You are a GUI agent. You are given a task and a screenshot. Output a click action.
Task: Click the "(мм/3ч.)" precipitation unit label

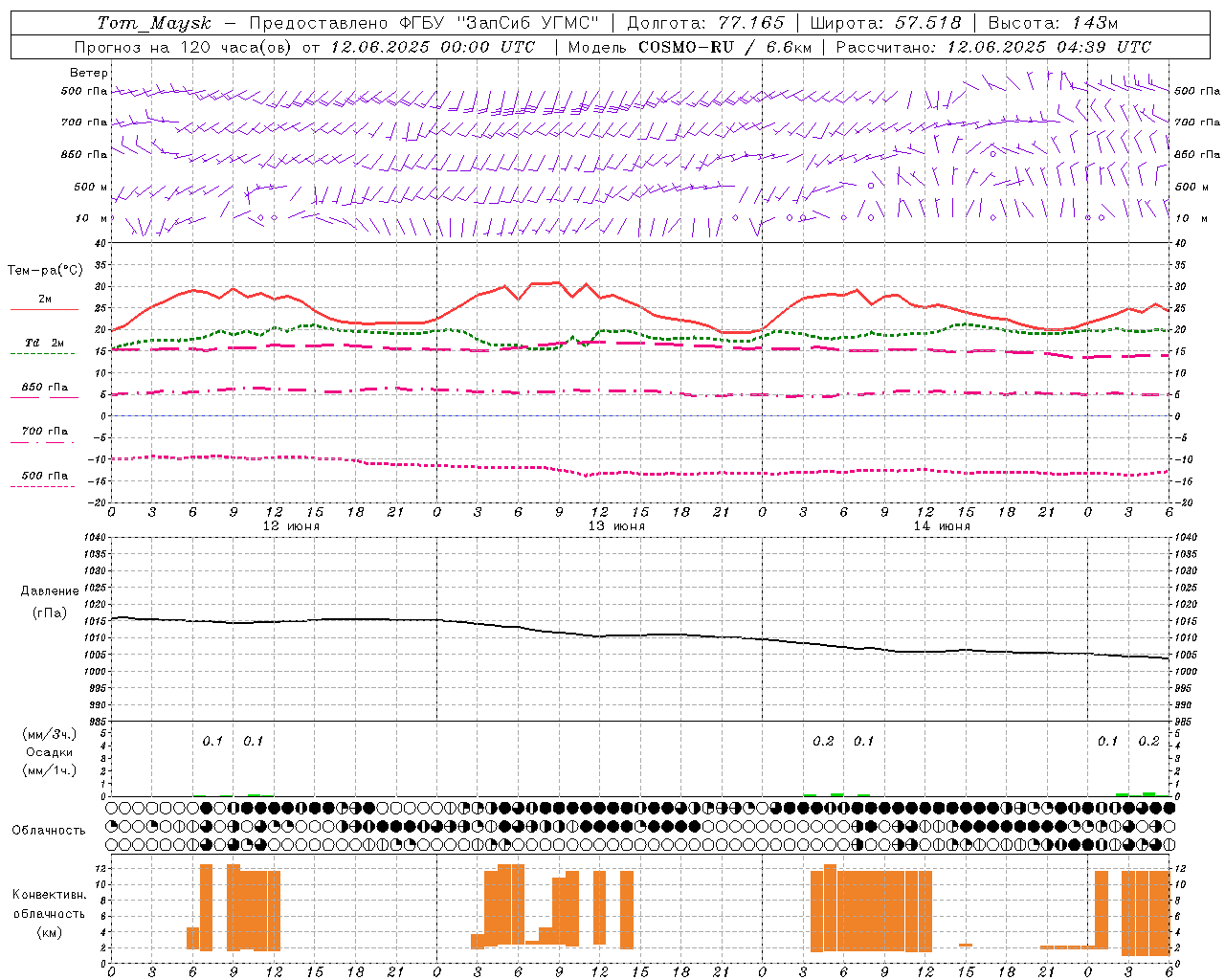pyautogui.click(x=50, y=734)
